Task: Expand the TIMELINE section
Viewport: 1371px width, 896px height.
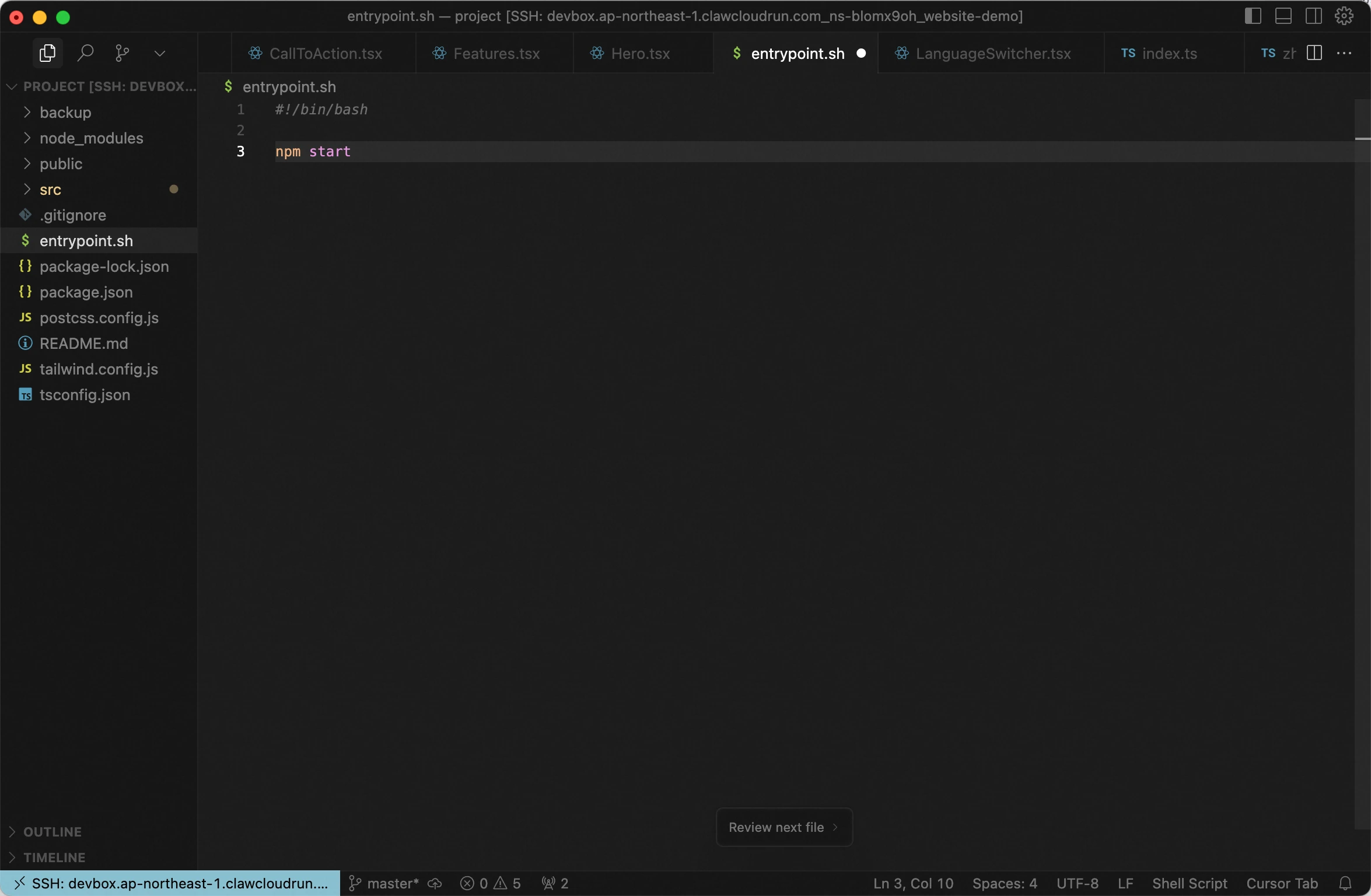Action: [99, 857]
